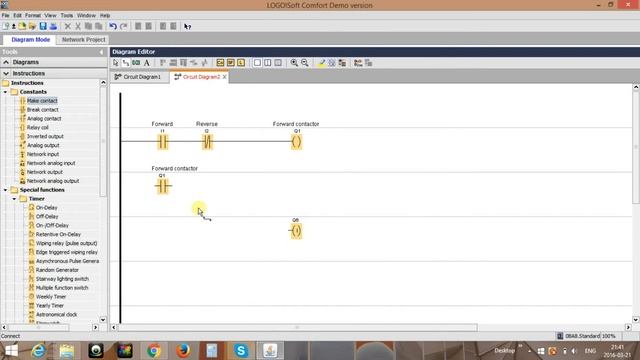Select Stairway lighting switch
This screenshot has height=360, width=640.
click(62, 279)
